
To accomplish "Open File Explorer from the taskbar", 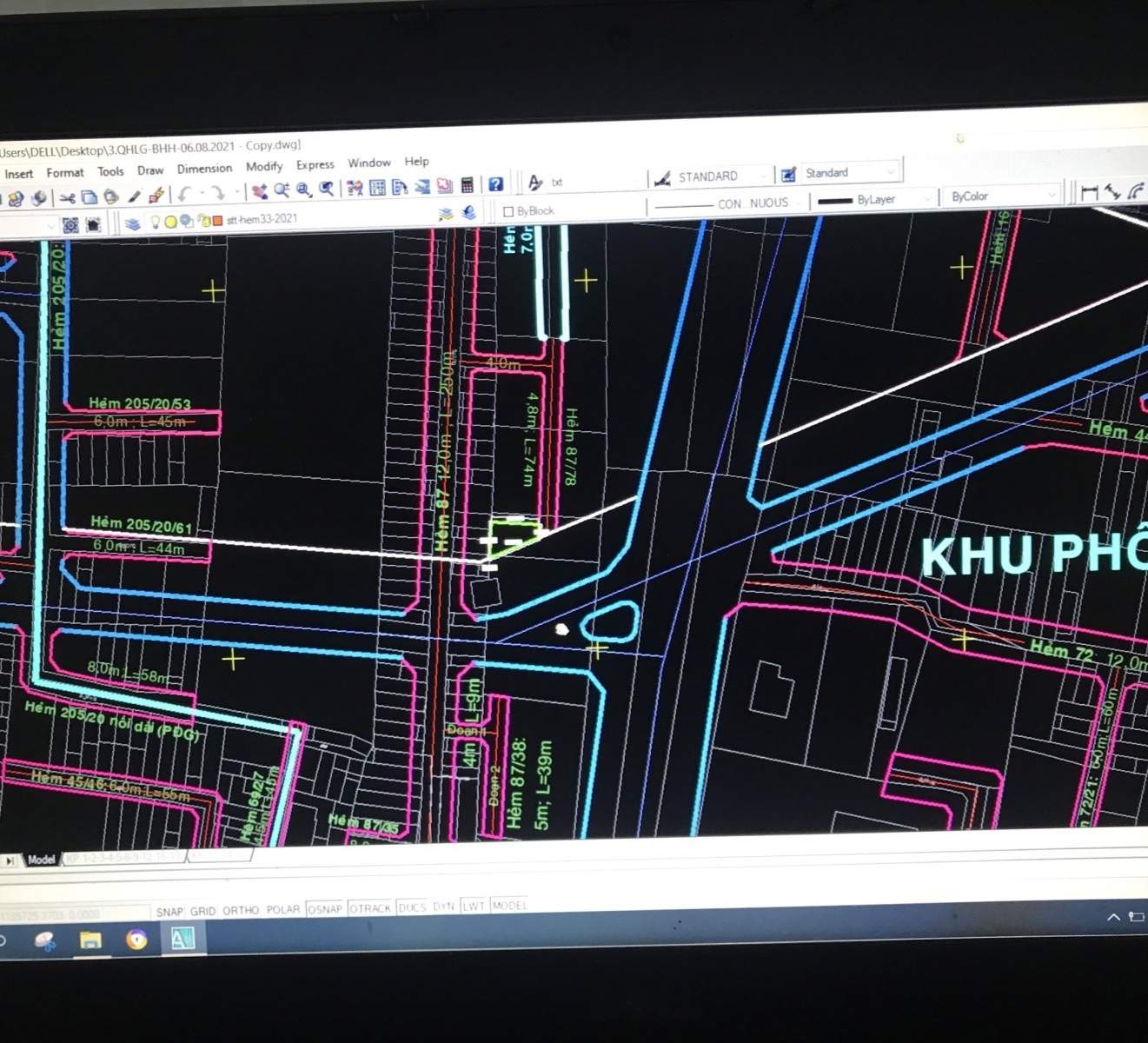I will point(90,940).
